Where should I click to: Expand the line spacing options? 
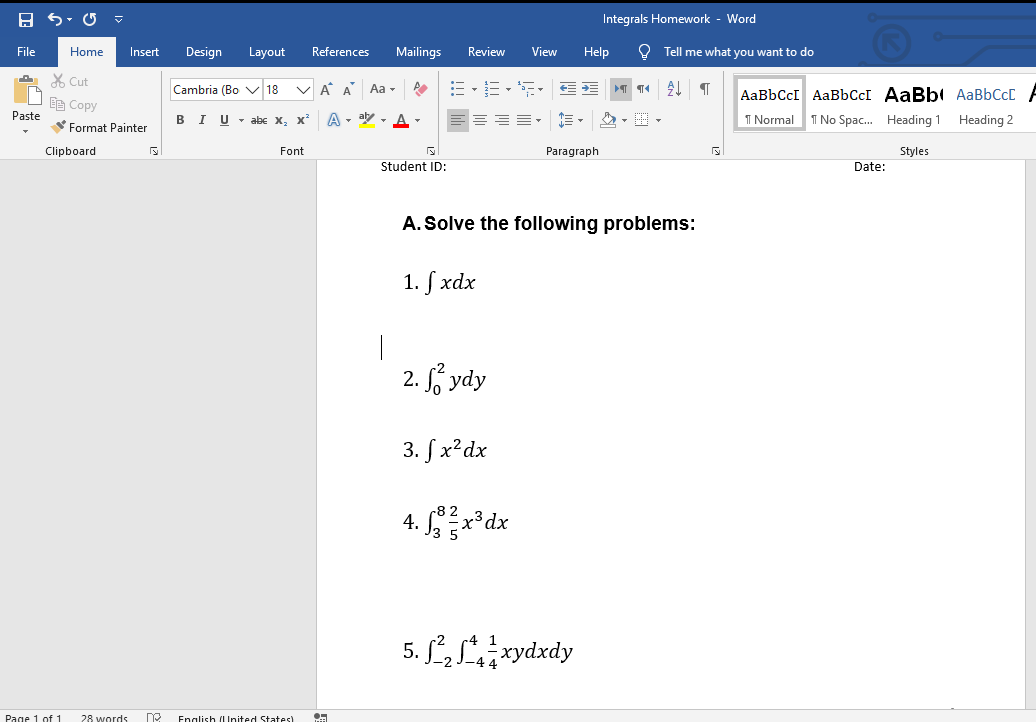click(x=578, y=121)
